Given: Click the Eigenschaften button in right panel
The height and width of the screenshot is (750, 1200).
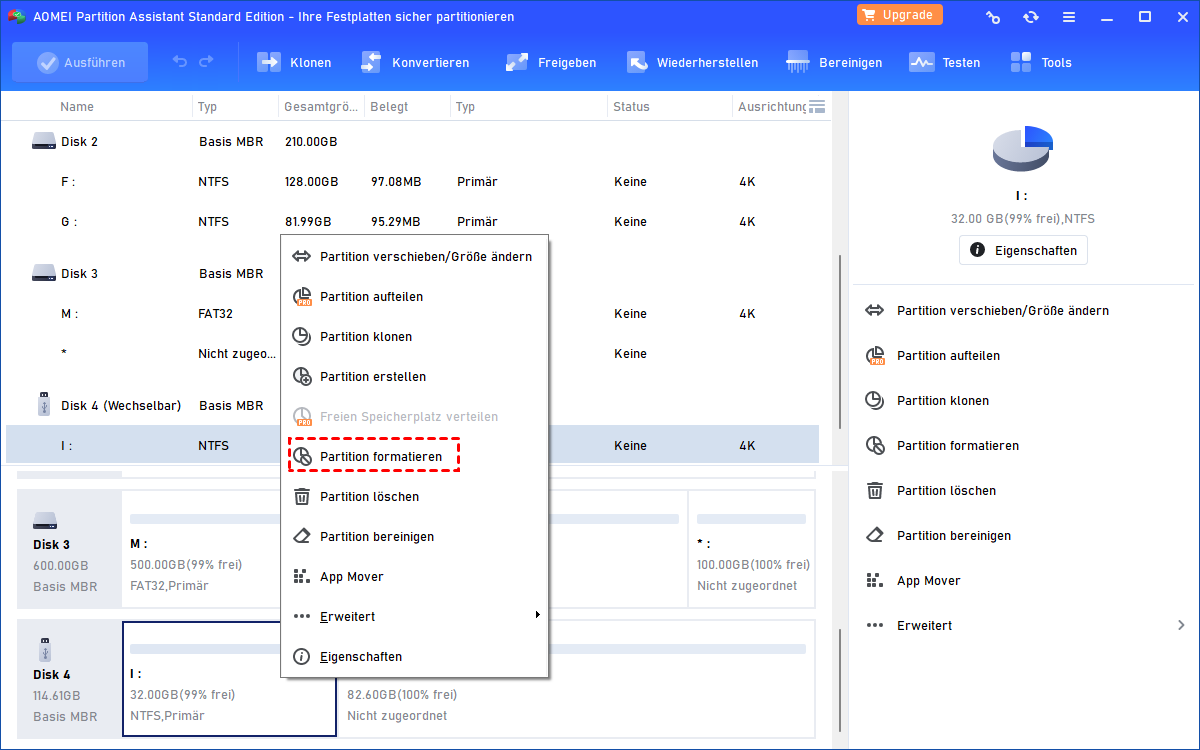Looking at the screenshot, I should click(1023, 250).
